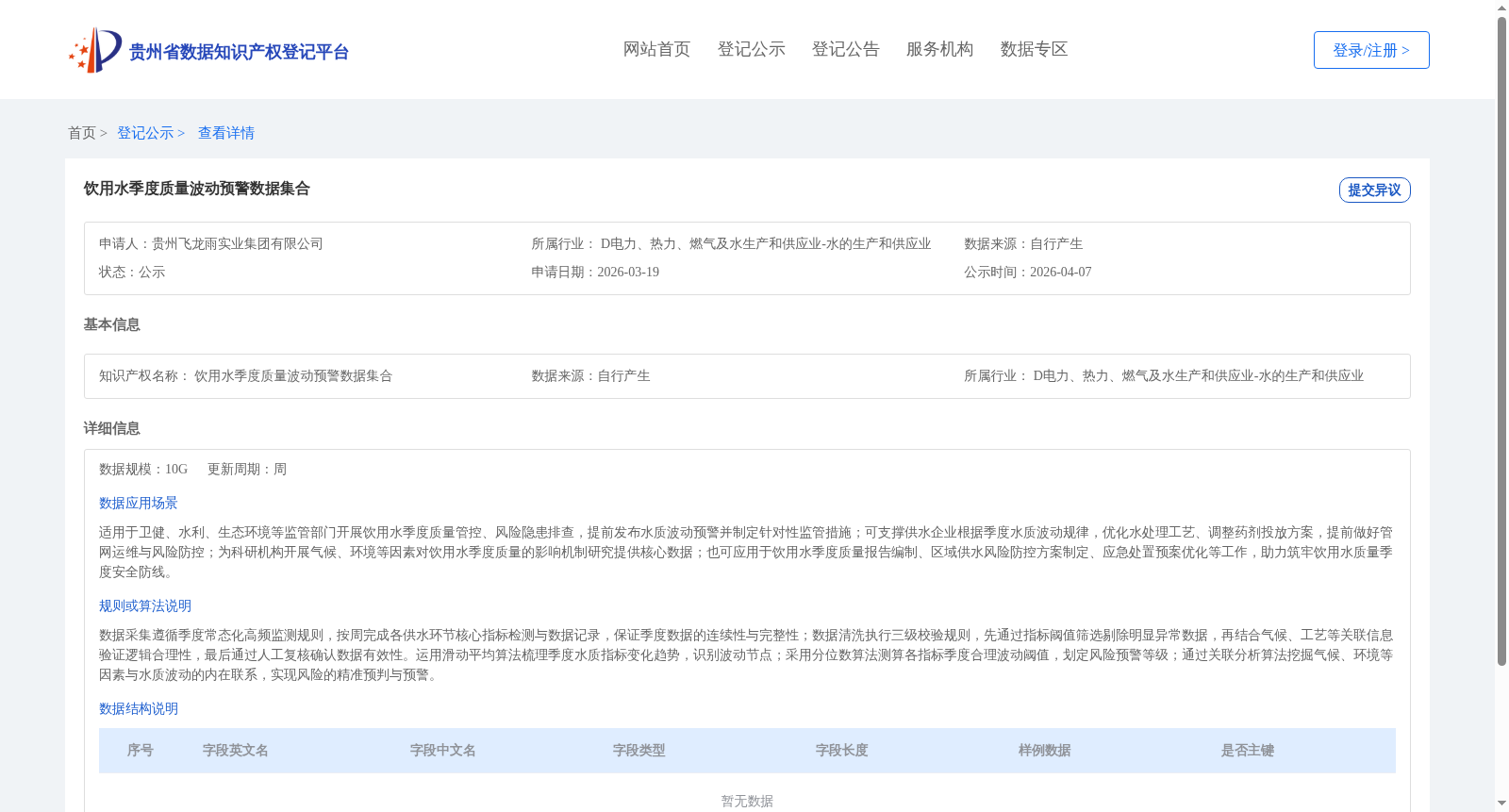
Task: Click the scrollbar up arrow
Action: pos(1501,8)
